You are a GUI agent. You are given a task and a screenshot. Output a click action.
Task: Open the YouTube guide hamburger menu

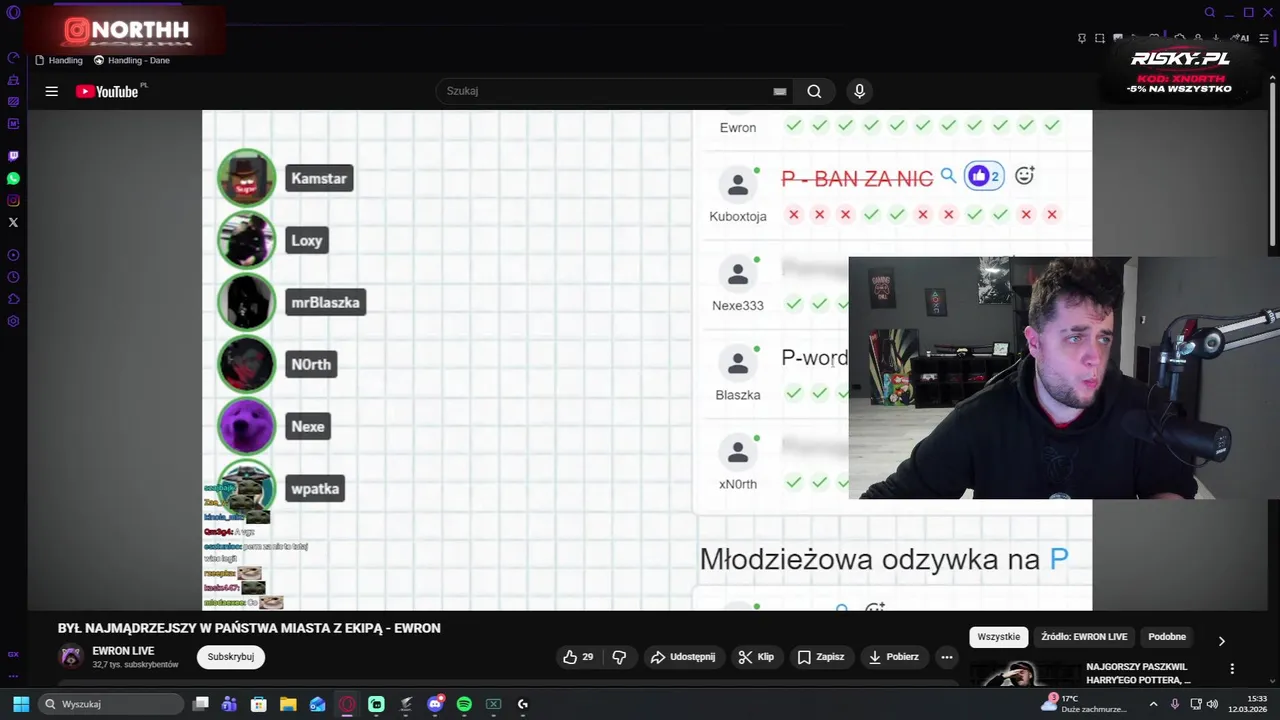[x=51, y=91]
